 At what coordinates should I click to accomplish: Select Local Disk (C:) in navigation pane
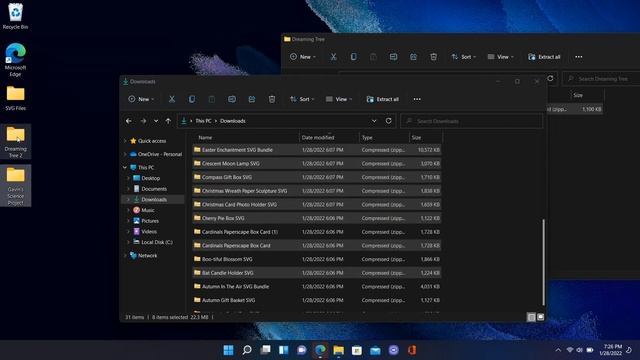click(157, 242)
